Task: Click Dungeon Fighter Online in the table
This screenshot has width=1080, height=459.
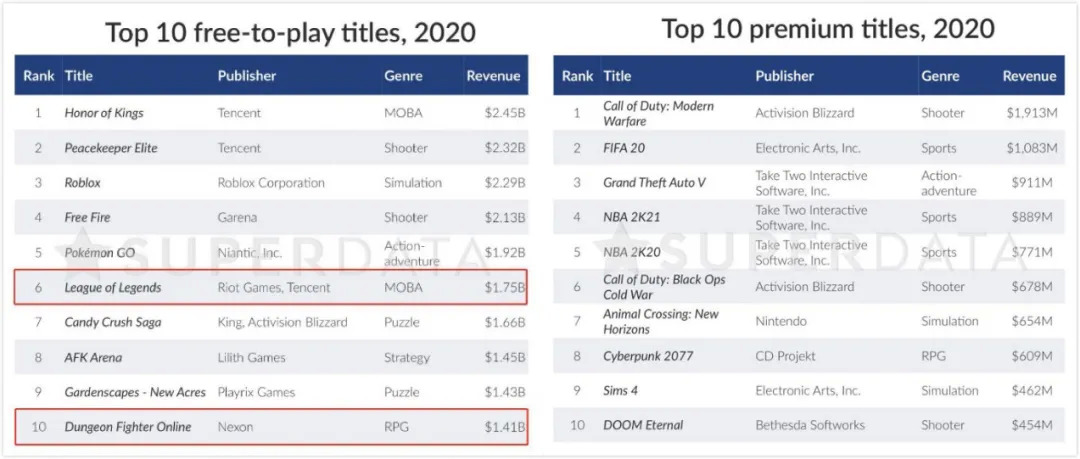Action: [x=127, y=427]
